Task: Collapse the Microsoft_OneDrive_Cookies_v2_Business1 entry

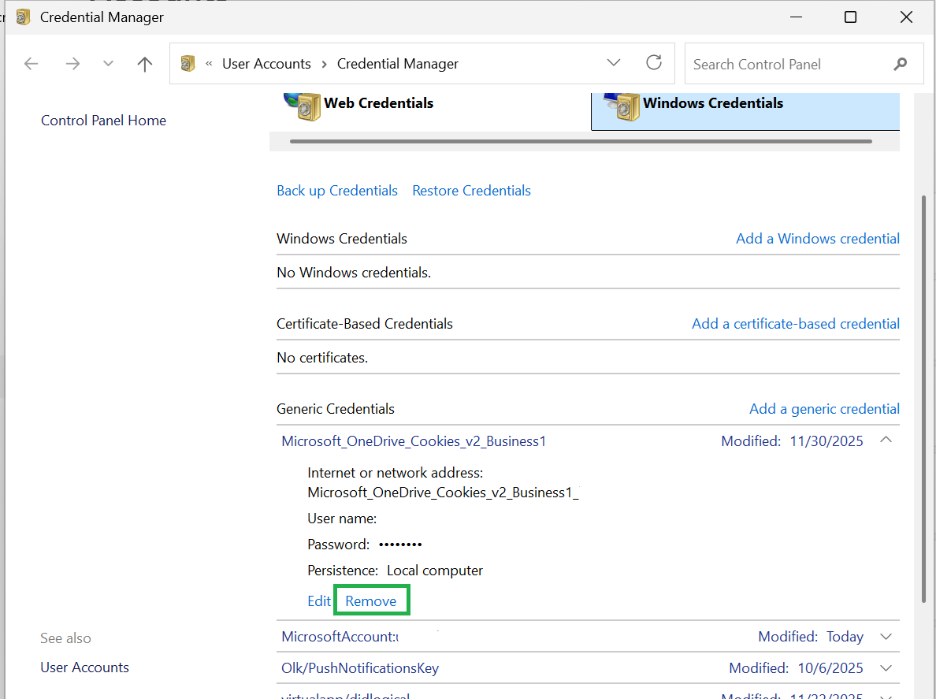Action: 886,440
